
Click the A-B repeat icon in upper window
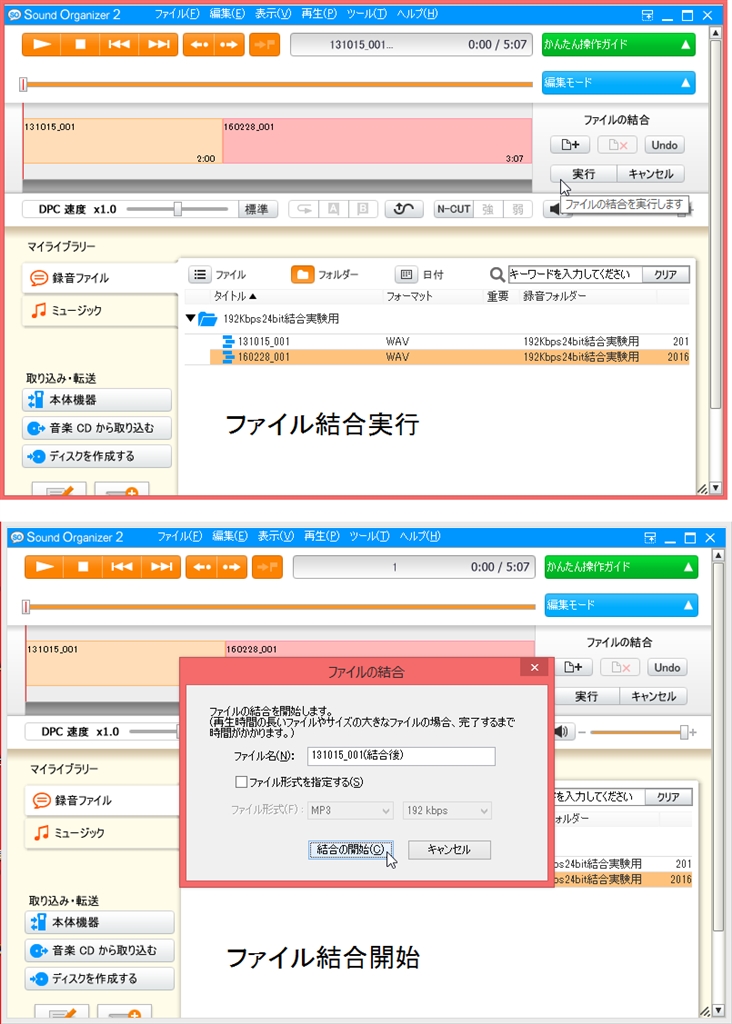coord(304,209)
